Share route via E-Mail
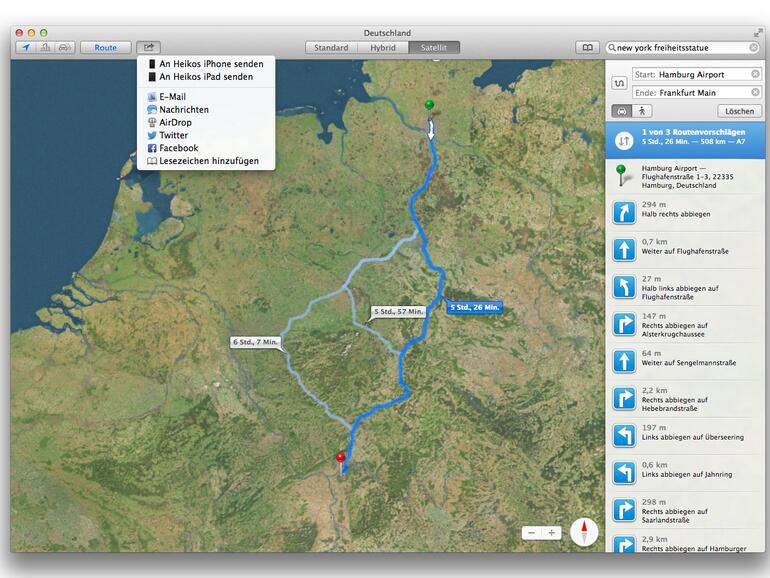This screenshot has height=578, width=770. point(206,97)
